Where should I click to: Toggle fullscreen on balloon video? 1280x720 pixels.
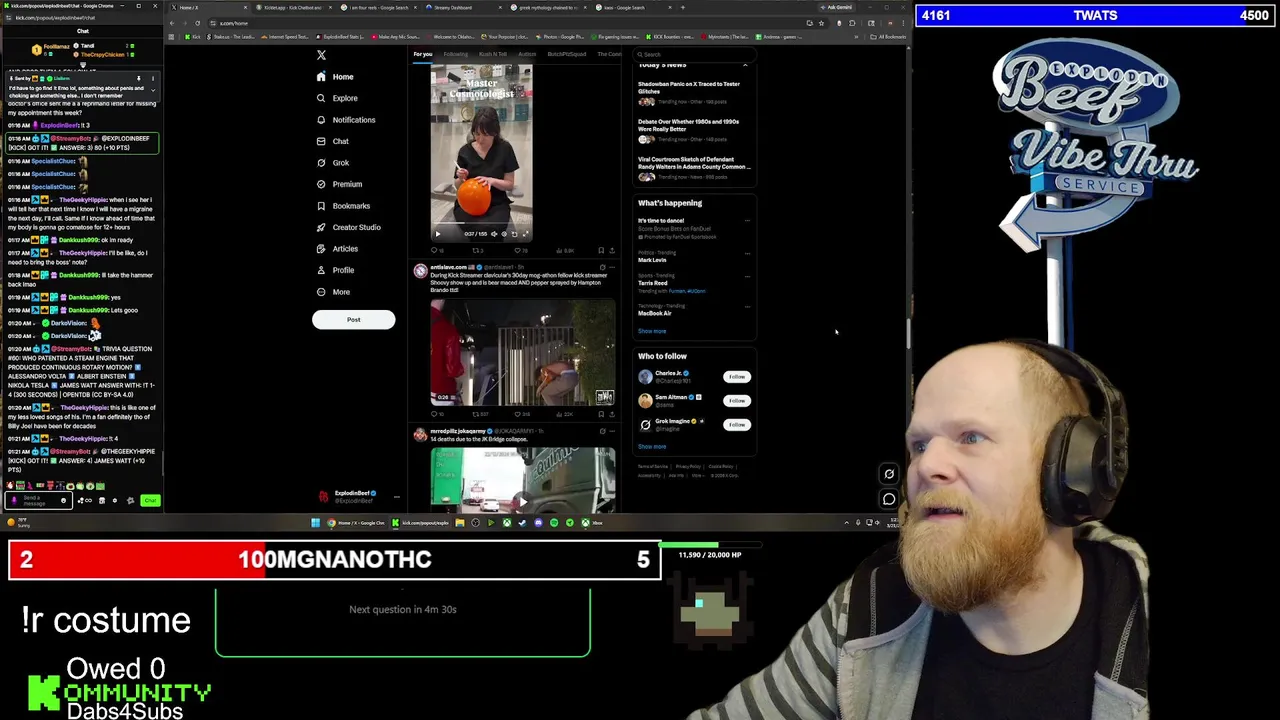pyautogui.click(x=526, y=234)
